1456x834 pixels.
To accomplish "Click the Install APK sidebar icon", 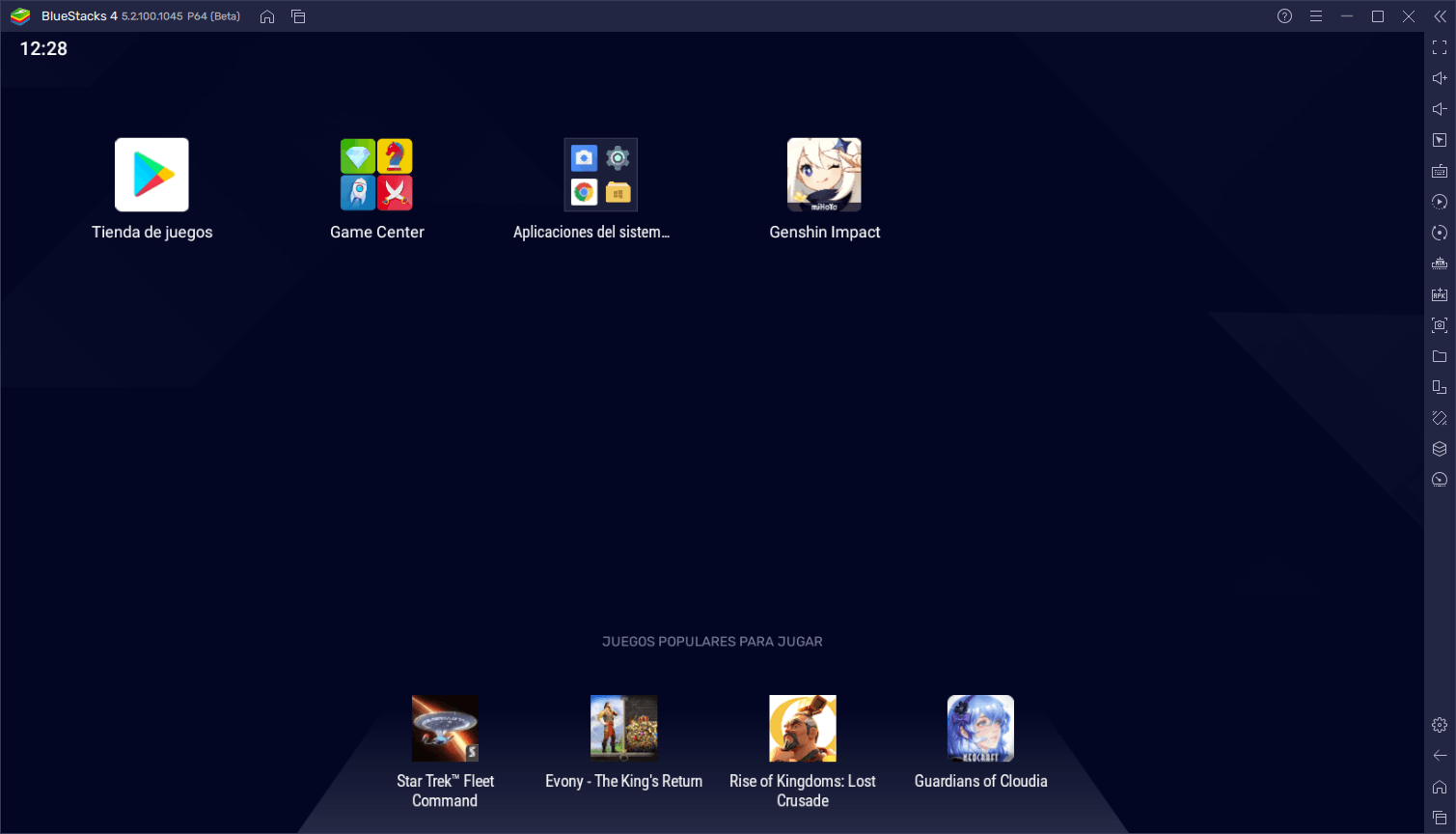I will pos(1440,294).
